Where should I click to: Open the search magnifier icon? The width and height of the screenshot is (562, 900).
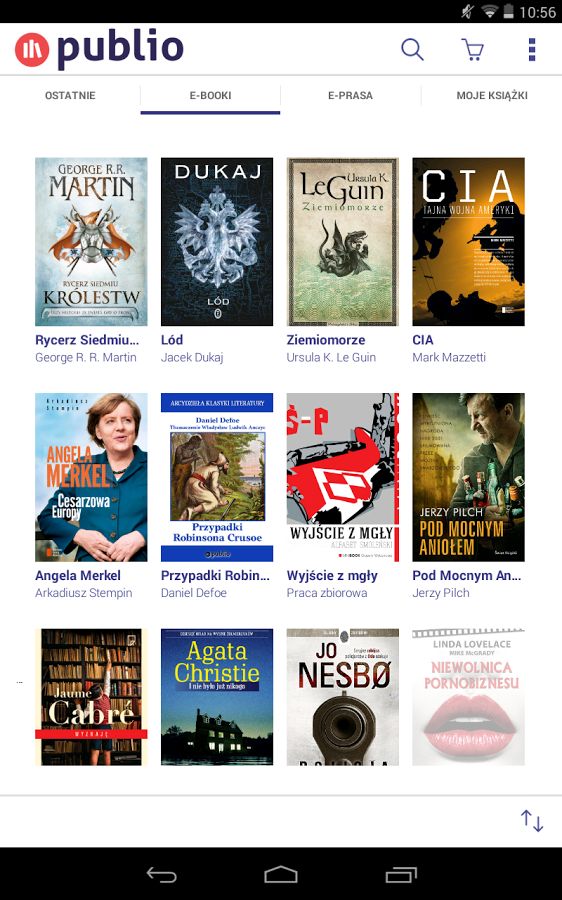[x=412, y=50]
